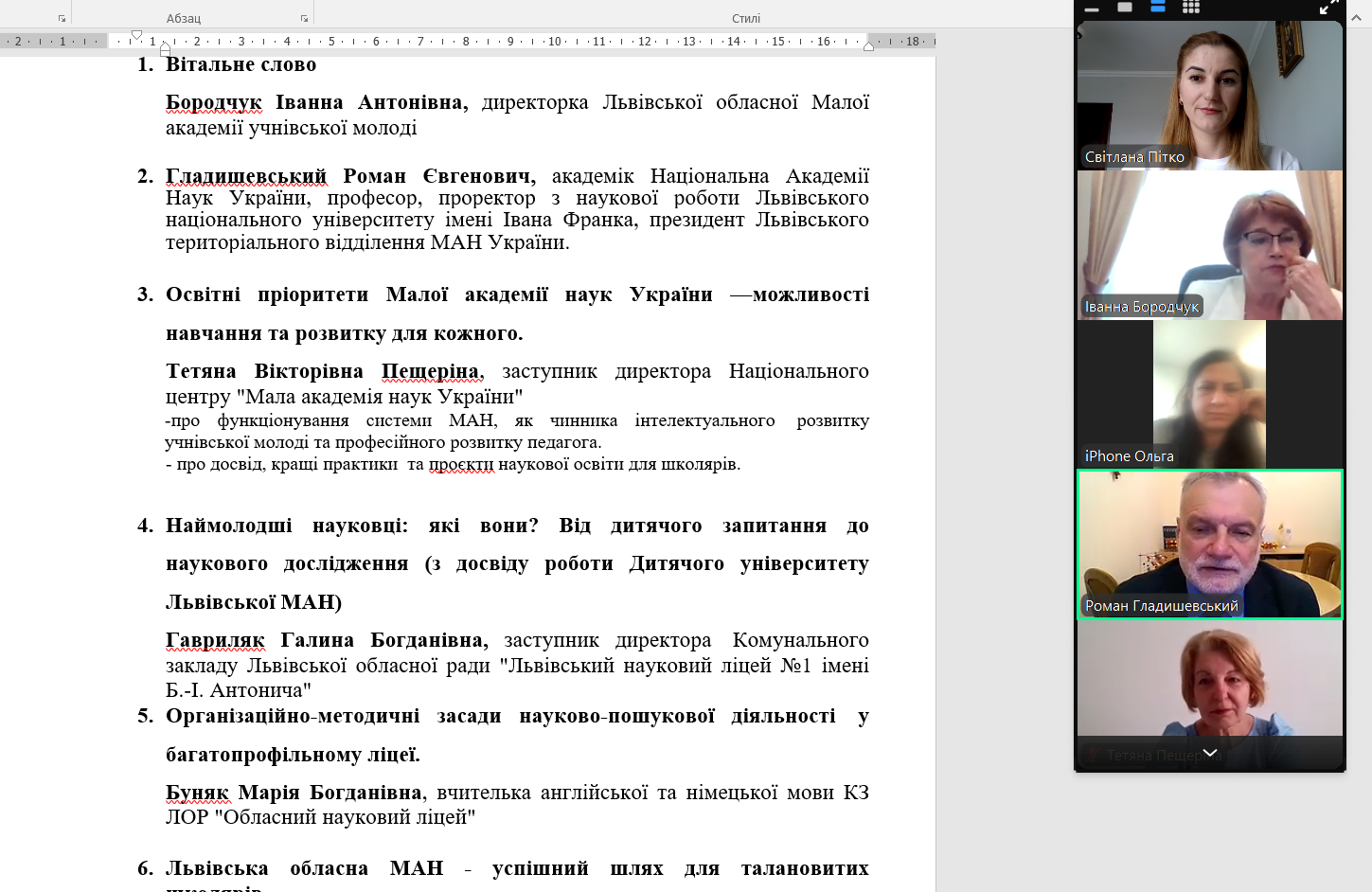Screen dimensions: 1372x892
Task: Click the misspelled word Гавриляк in the document
Action: click(215, 640)
